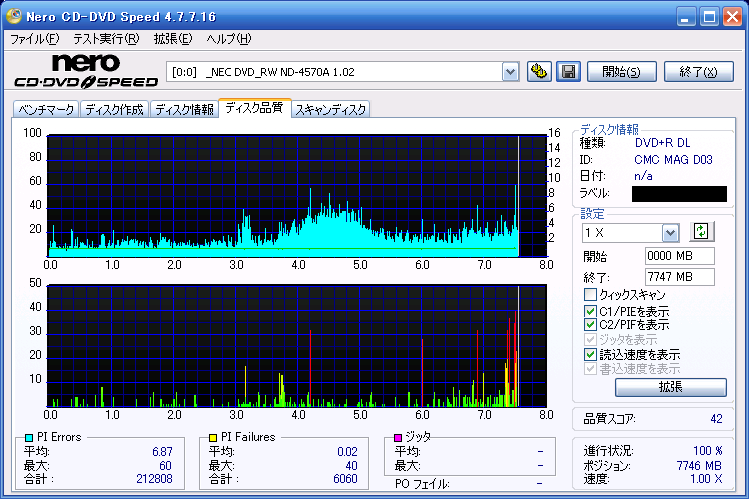Click the PI Errors maximum 60

click(165, 466)
